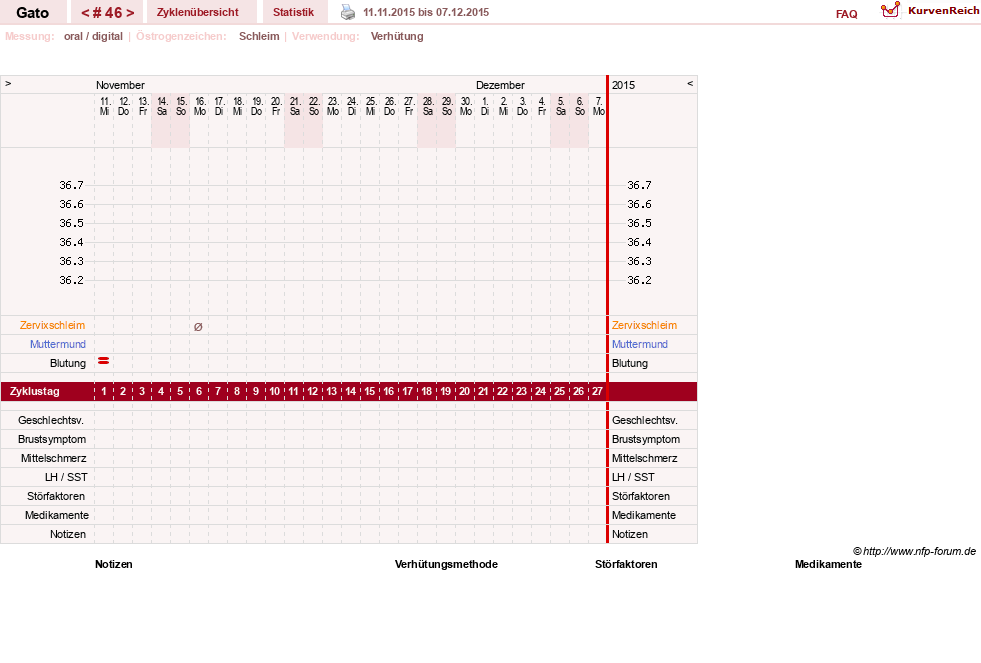Click the right Zervixschleim label
Viewport: 981px width, 663px height.
[644, 325]
